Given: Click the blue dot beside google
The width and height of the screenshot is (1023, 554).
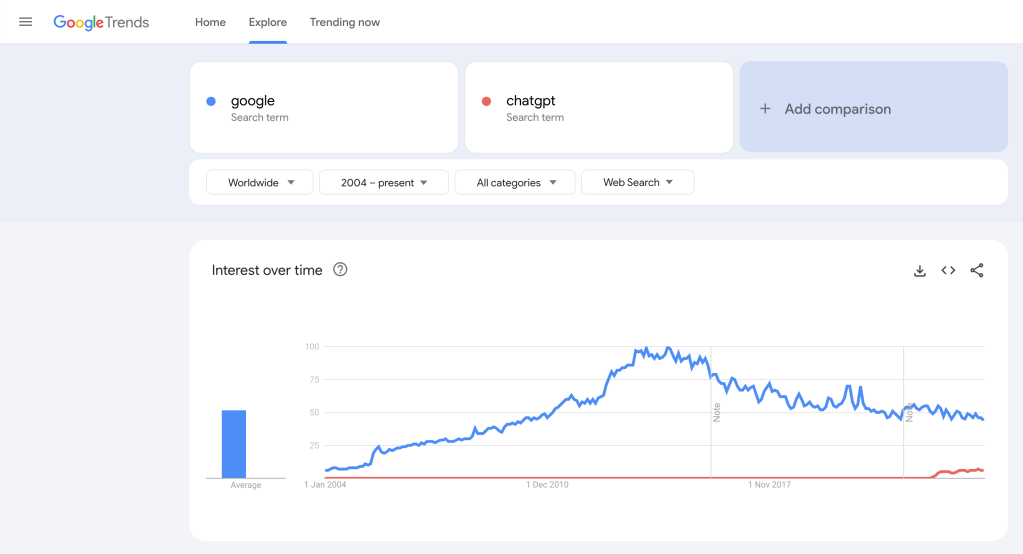Looking at the screenshot, I should (x=211, y=101).
